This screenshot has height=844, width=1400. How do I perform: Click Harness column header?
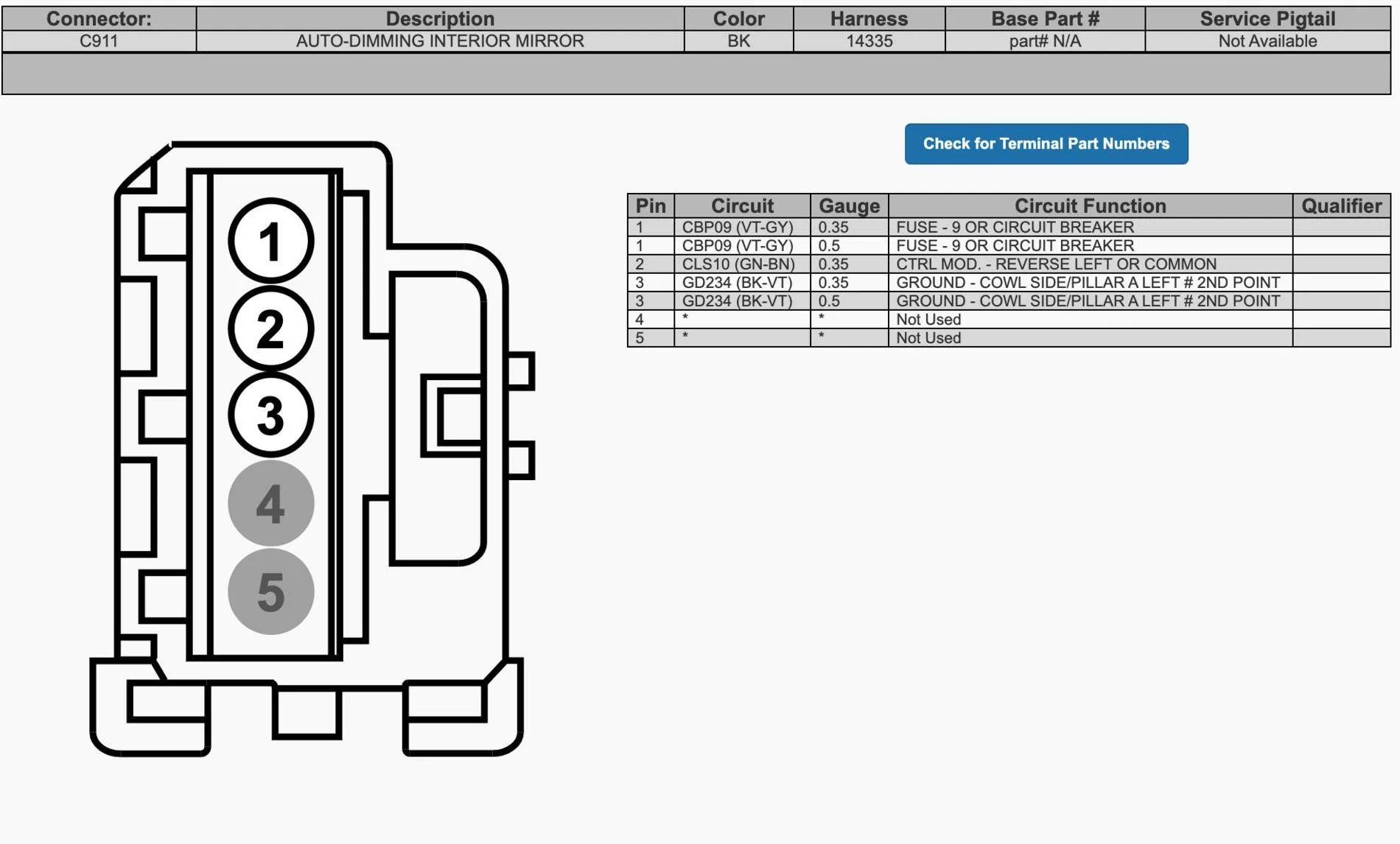pos(869,18)
